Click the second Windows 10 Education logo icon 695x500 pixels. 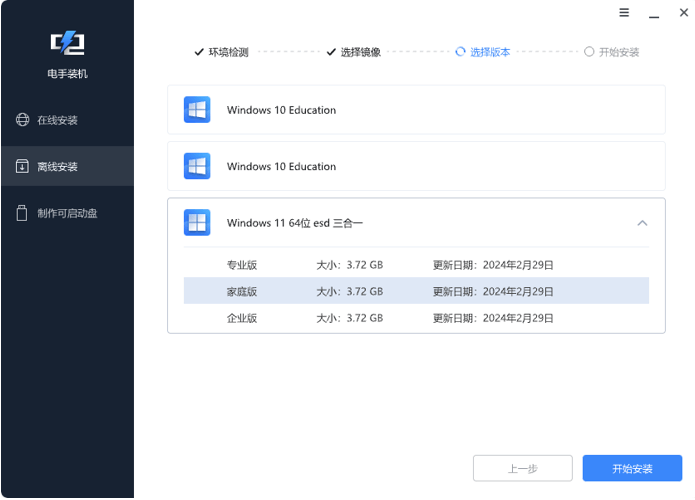point(197,166)
